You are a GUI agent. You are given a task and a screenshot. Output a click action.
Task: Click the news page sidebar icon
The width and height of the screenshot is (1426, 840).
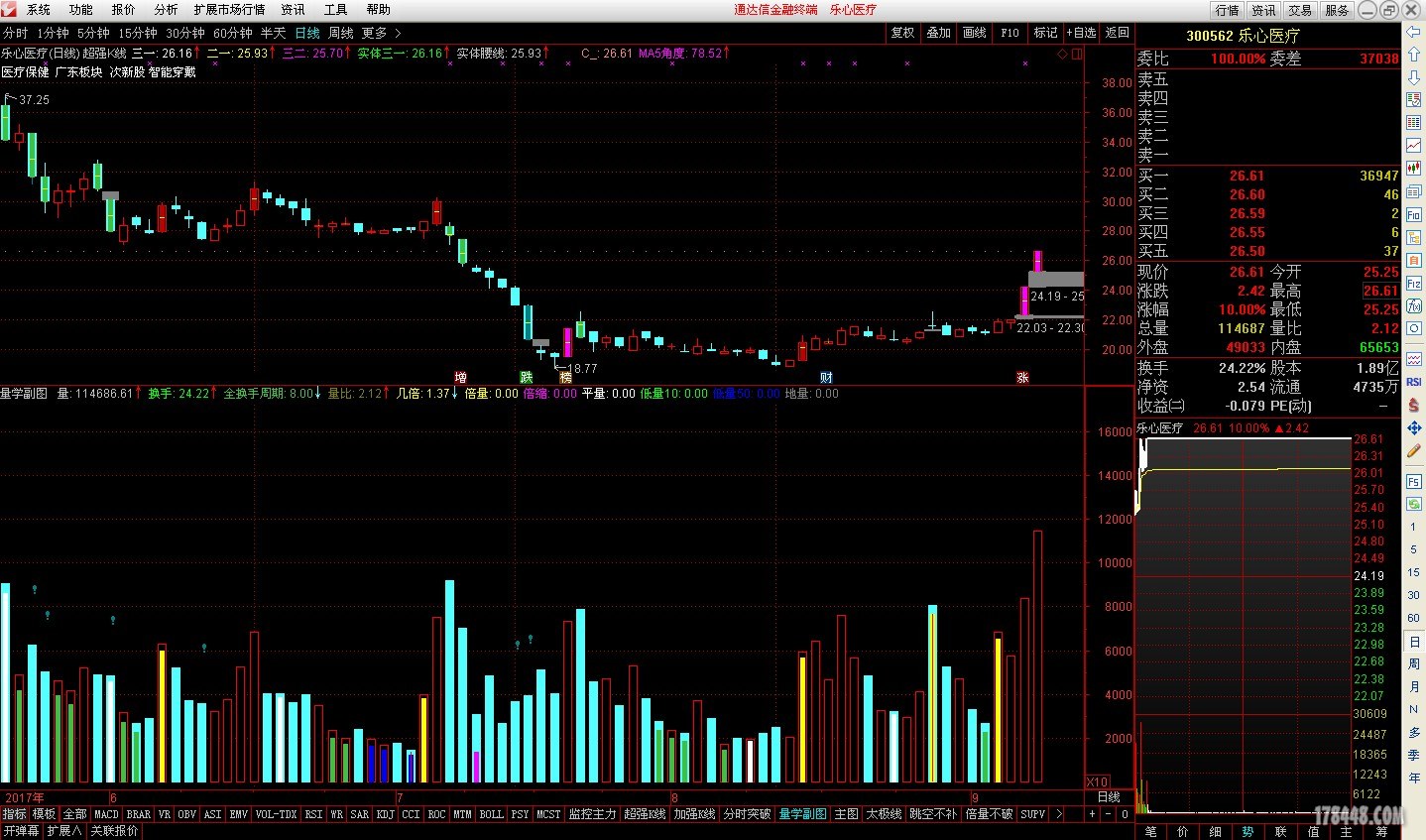[1413, 191]
